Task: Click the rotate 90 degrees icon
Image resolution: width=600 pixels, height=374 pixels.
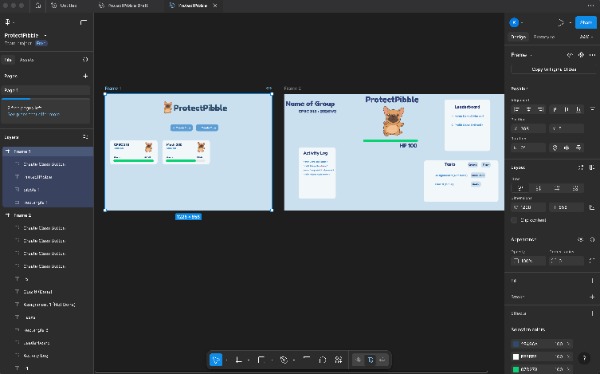Action: [x=554, y=147]
